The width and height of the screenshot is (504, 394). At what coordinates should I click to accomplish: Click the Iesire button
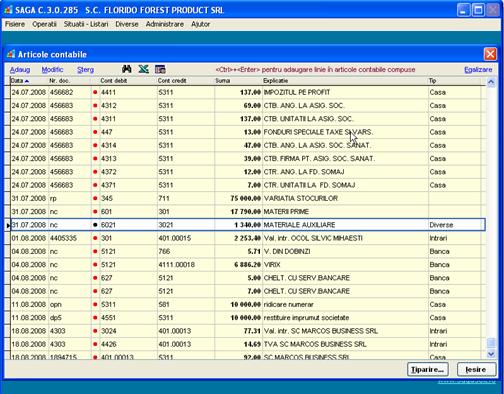[x=476, y=369]
